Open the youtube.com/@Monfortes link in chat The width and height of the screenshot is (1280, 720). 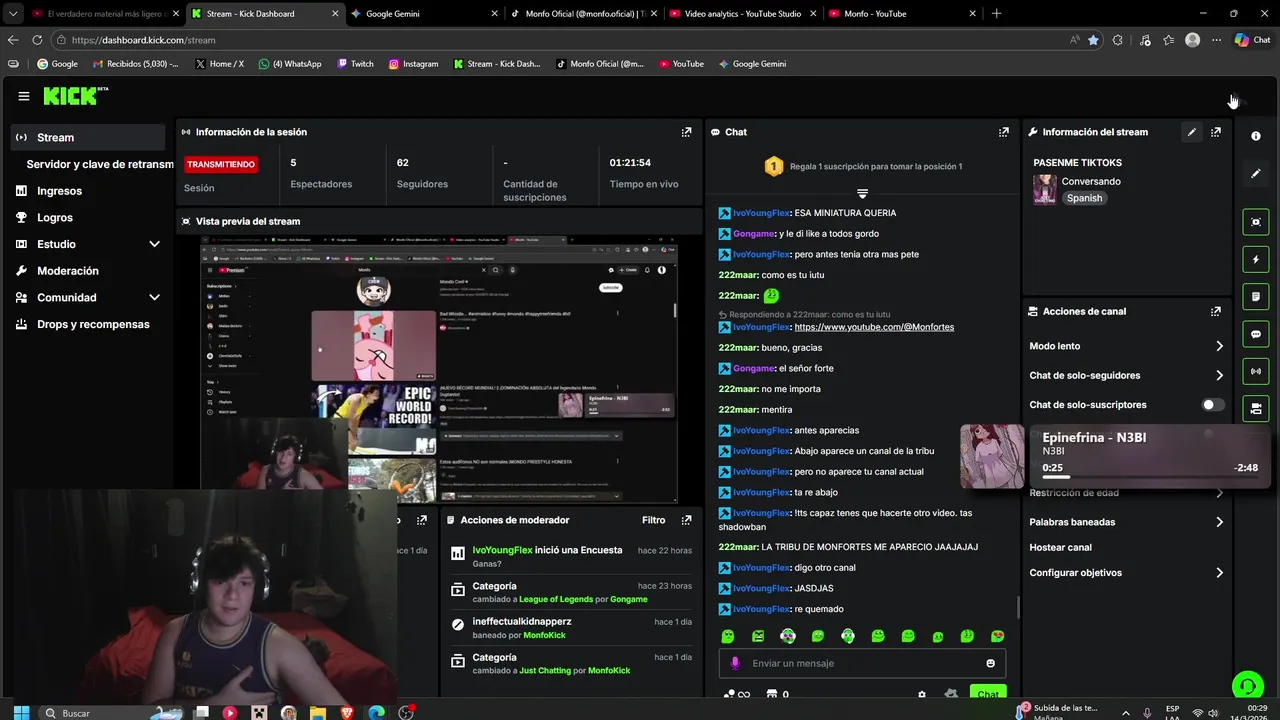coord(874,327)
